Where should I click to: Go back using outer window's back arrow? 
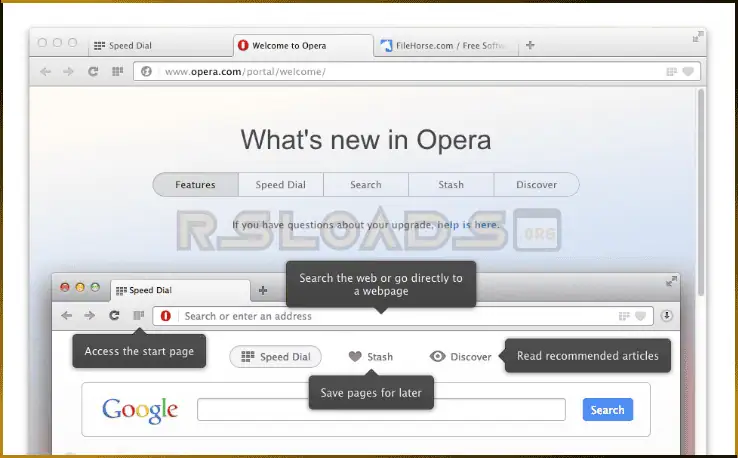click(x=46, y=72)
